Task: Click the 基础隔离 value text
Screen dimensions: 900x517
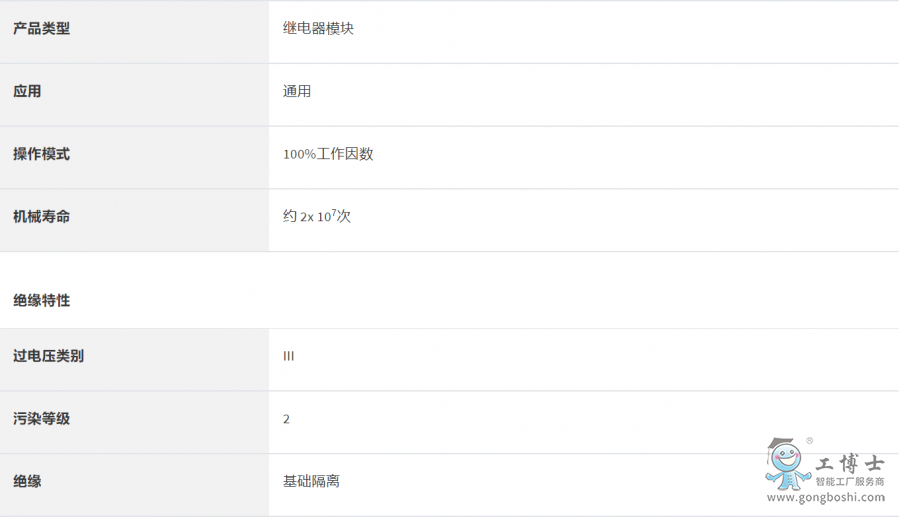Action: [x=311, y=481]
